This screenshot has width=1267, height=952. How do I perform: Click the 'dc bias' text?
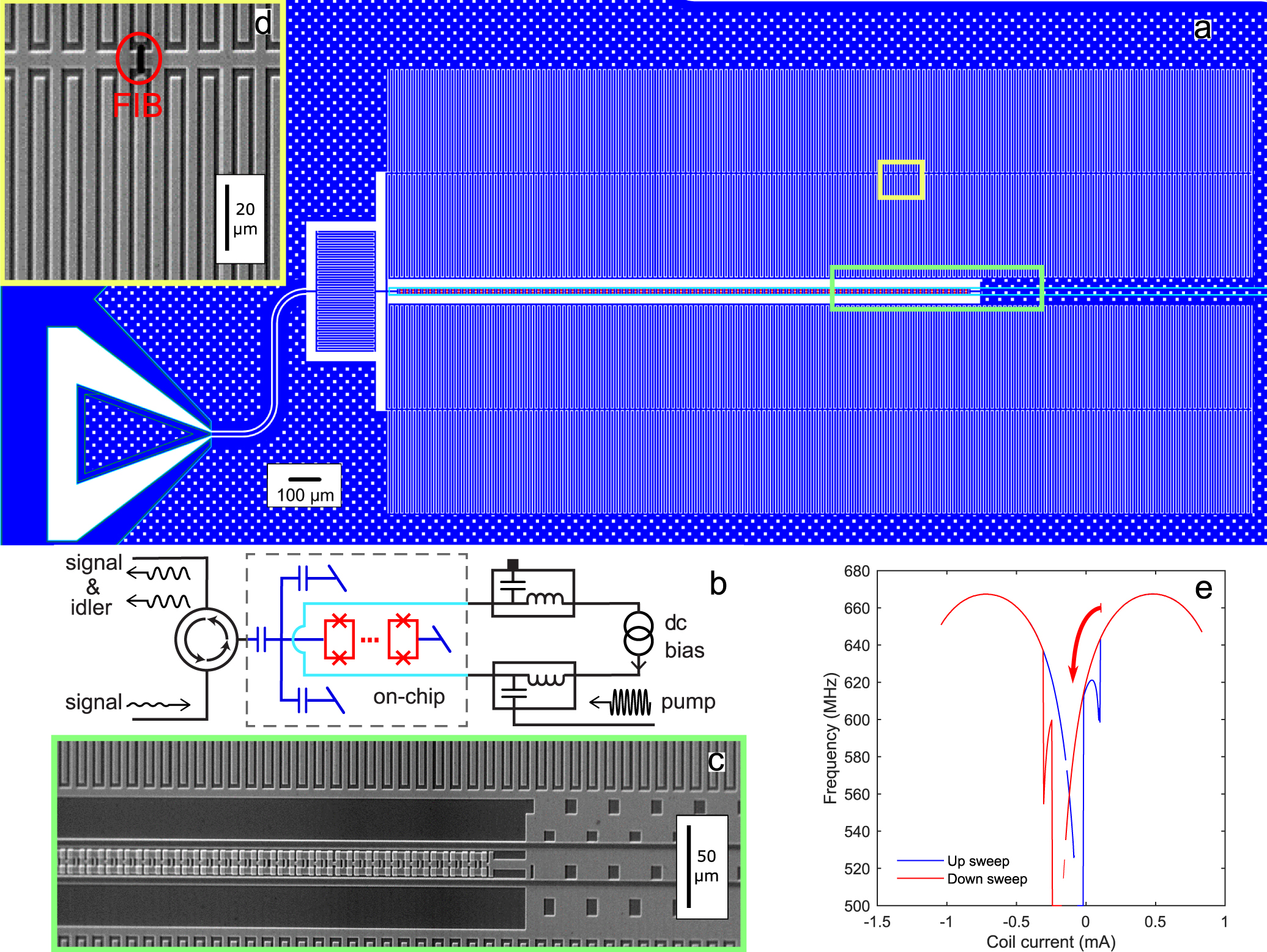(x=685, y=636)
